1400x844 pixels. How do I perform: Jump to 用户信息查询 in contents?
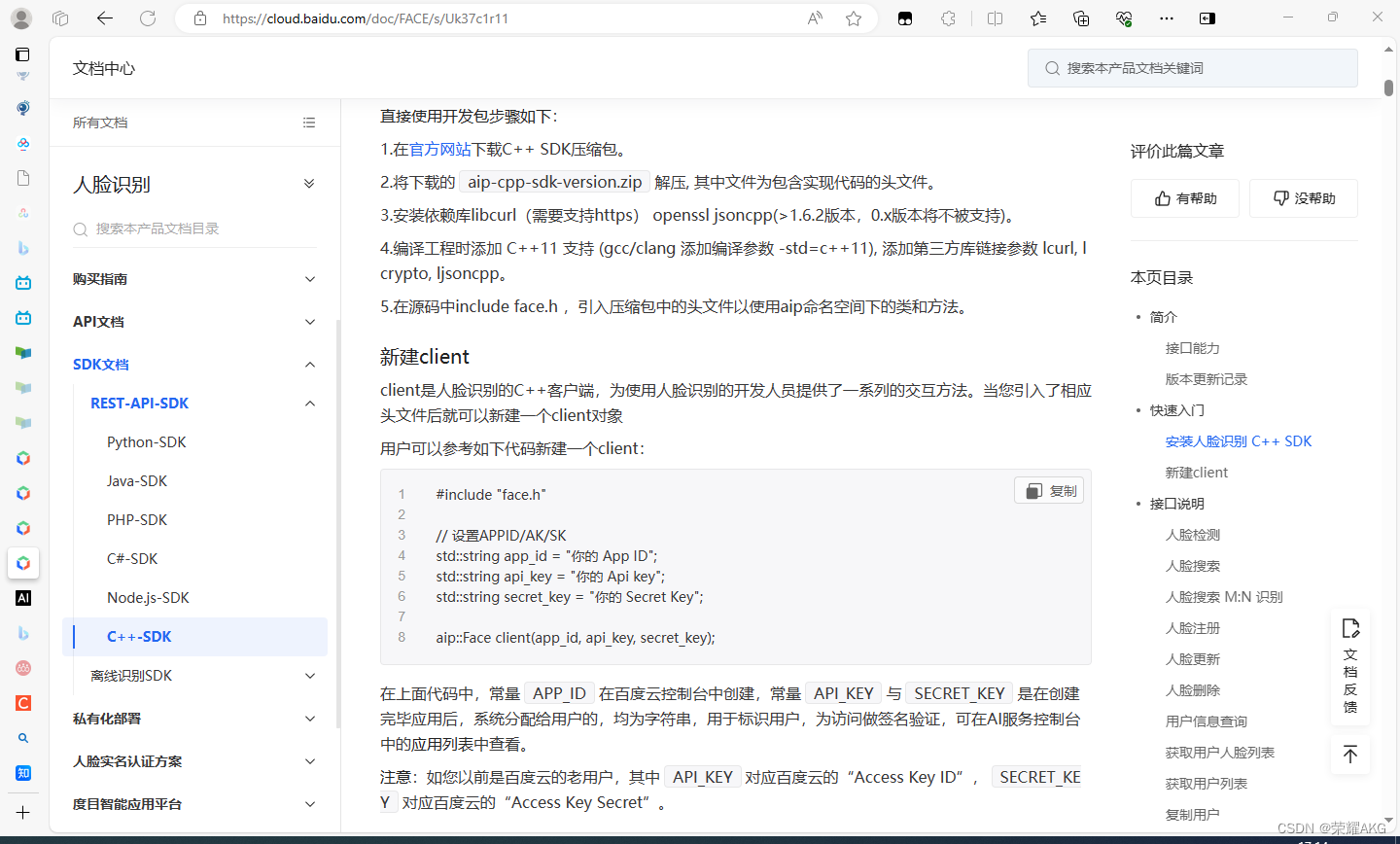[1207, 721]
